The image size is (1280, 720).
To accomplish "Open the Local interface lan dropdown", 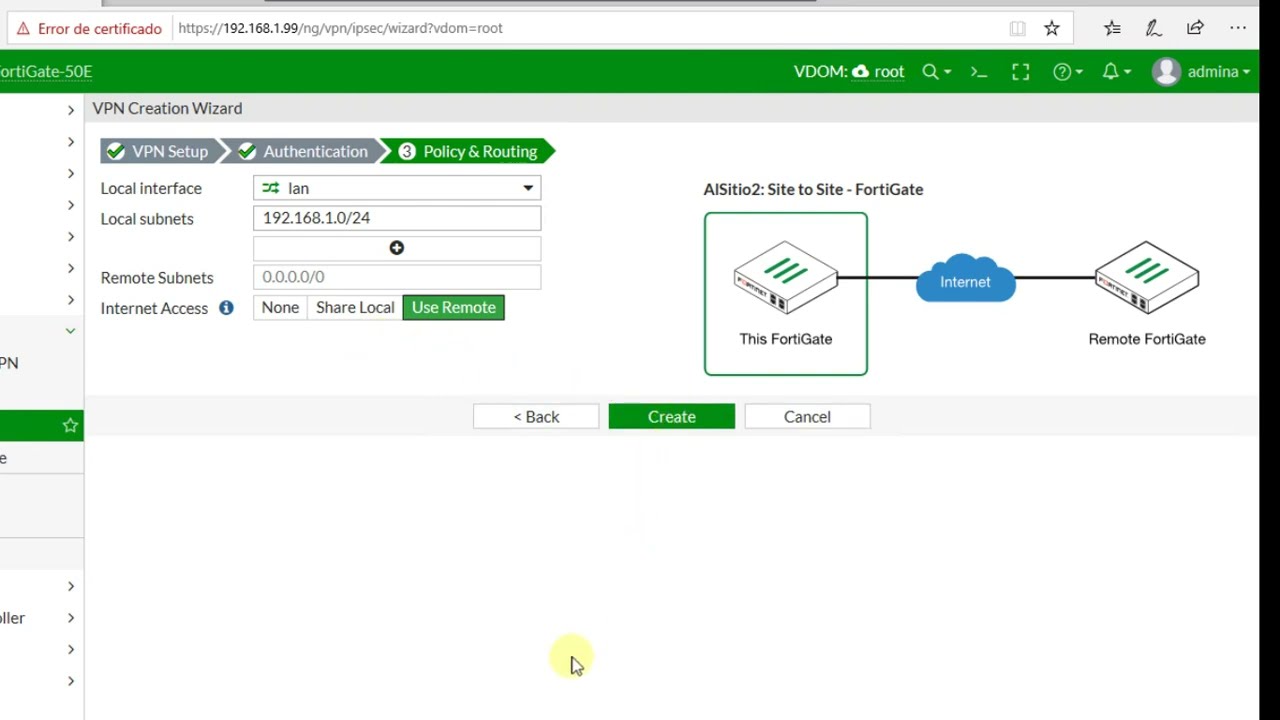I will [397, 188].
